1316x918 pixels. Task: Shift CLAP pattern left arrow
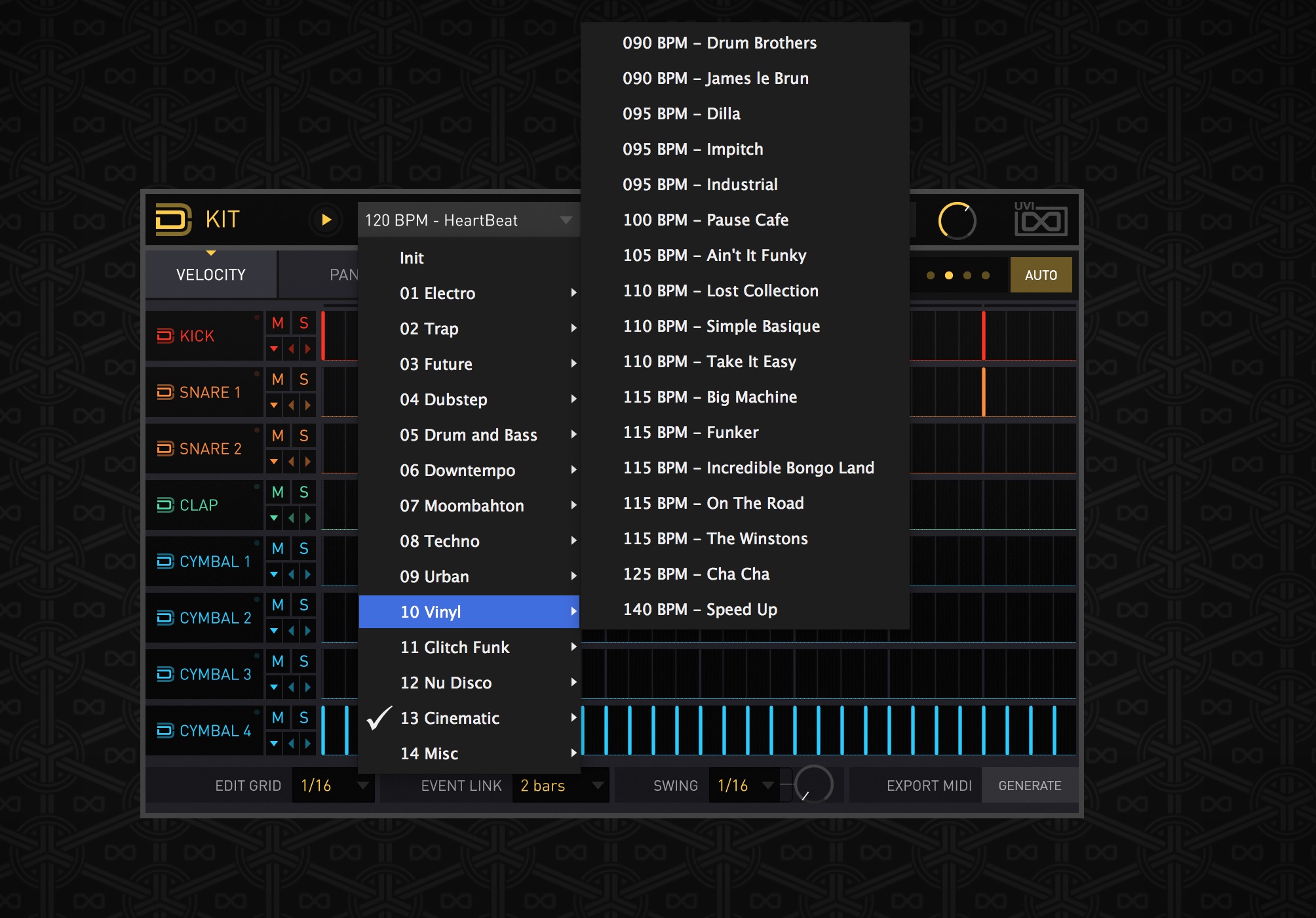(292, 518)
